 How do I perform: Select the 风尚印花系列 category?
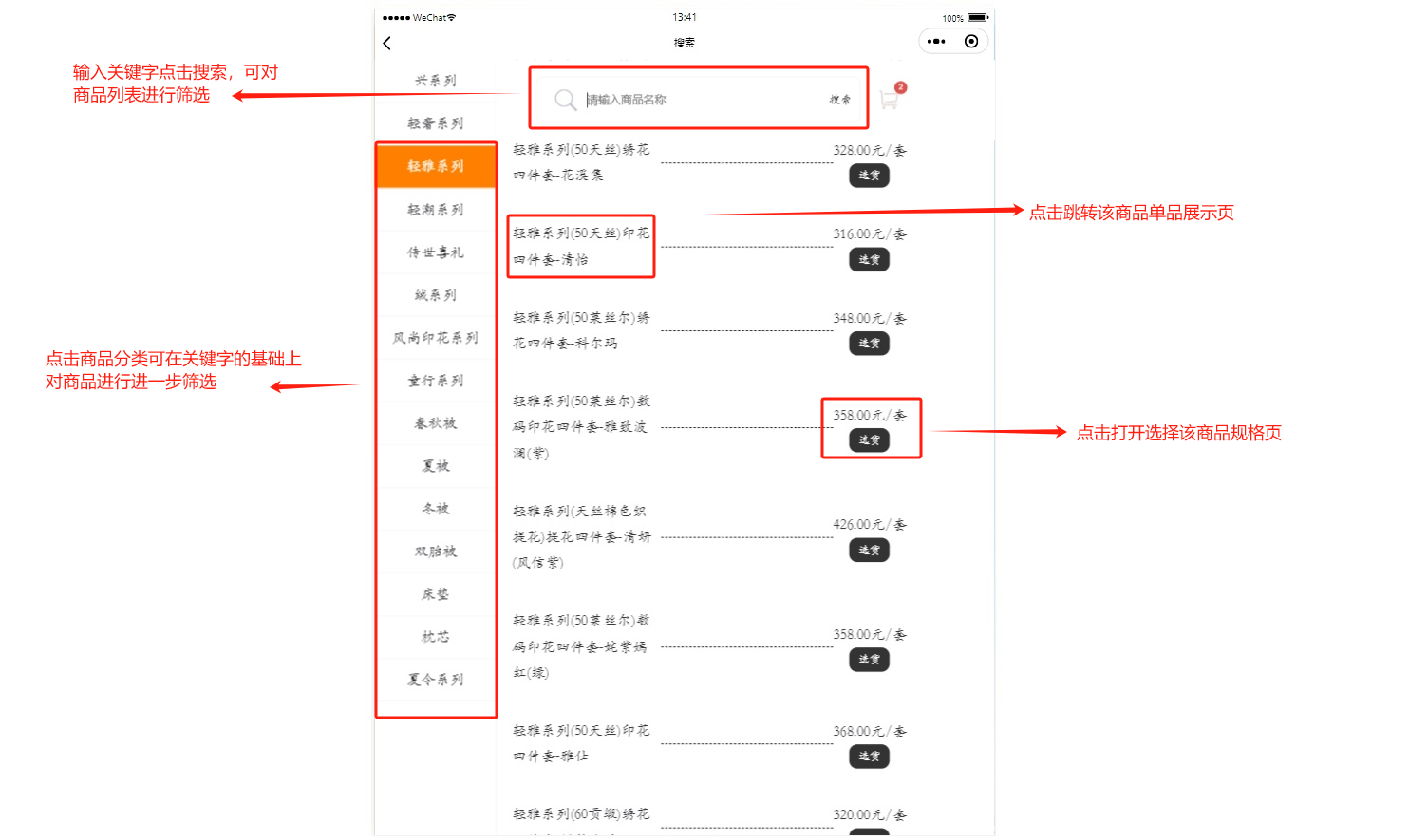click(x=436, y=338)
